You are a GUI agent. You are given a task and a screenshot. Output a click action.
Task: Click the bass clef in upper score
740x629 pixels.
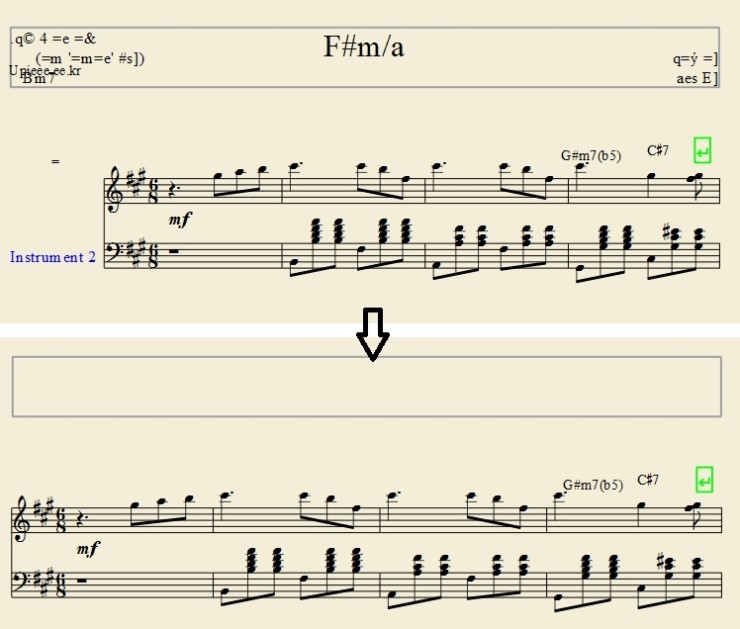coord(115,252)
